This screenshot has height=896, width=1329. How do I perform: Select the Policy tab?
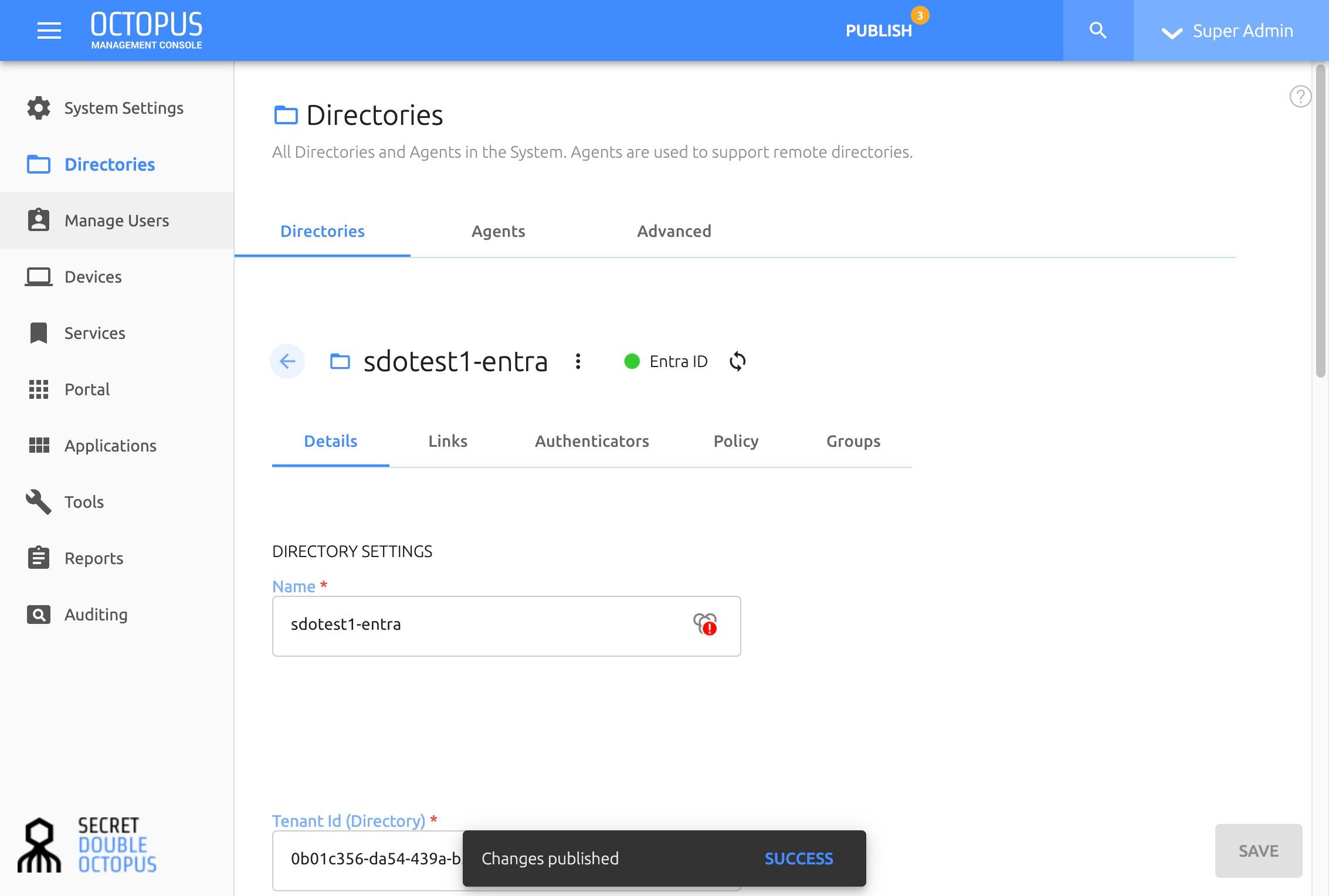(x=736, y=441)
